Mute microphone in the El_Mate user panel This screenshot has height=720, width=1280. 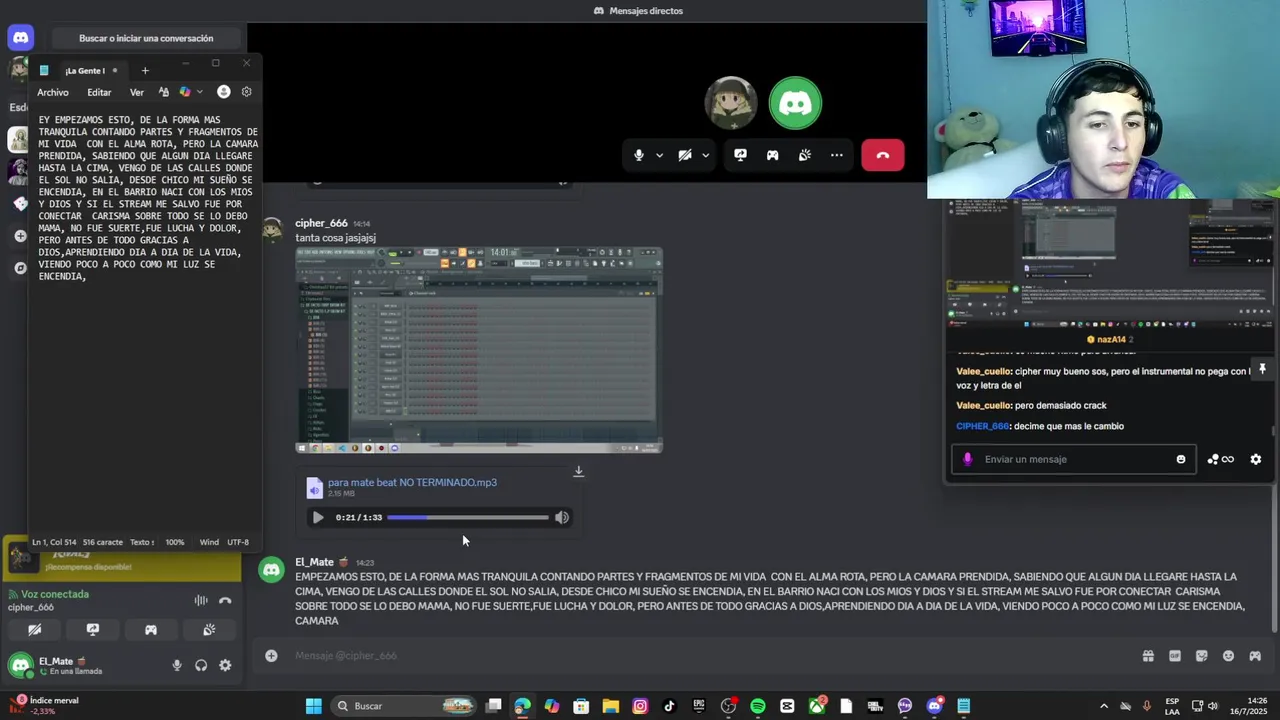coord(177,666)
